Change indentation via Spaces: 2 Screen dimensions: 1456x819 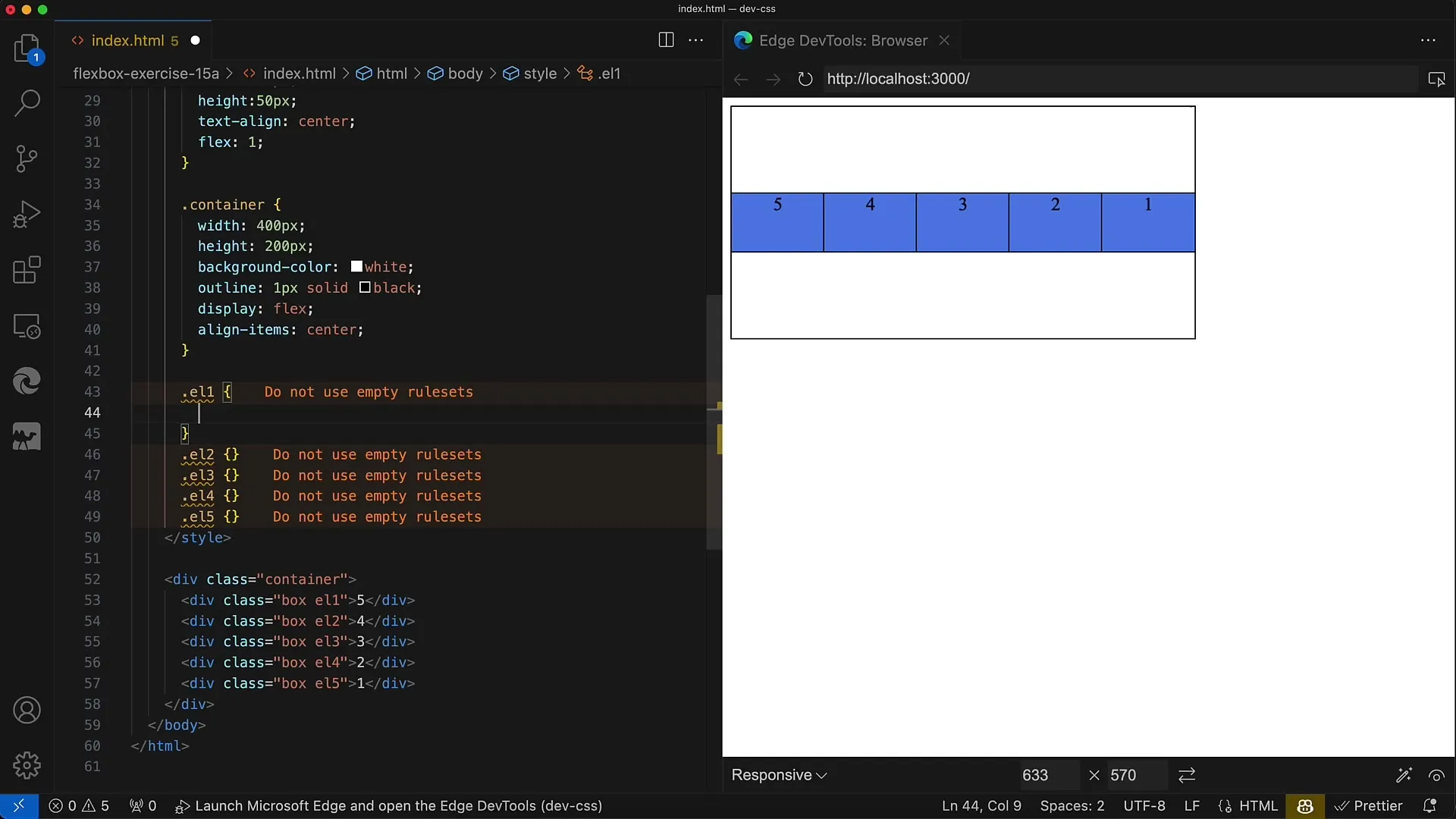pyautogui.click(x=1072, y=806)
